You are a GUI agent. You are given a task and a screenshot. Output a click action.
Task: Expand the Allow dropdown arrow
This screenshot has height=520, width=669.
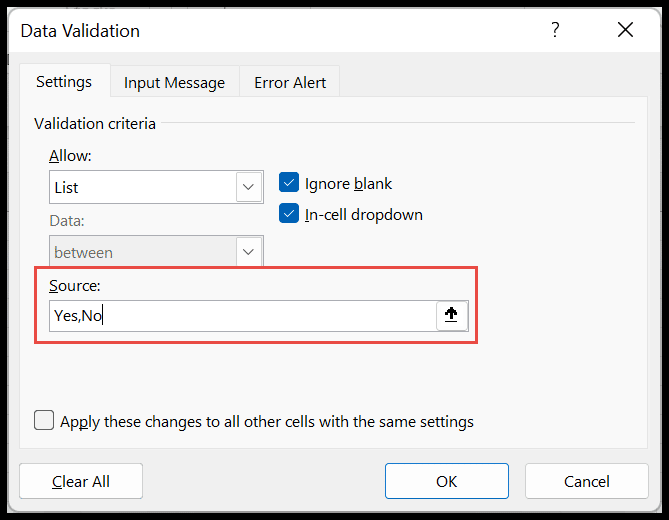tap(248, 187)
